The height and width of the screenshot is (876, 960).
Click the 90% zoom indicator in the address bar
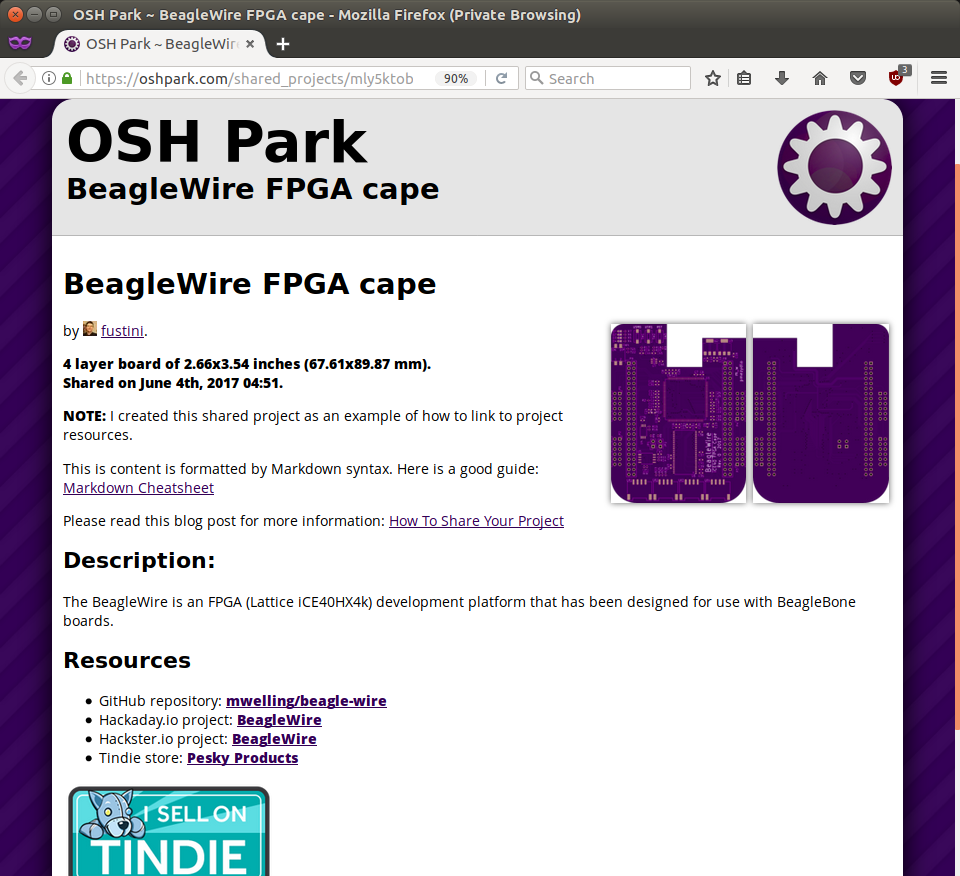point(456,77)
